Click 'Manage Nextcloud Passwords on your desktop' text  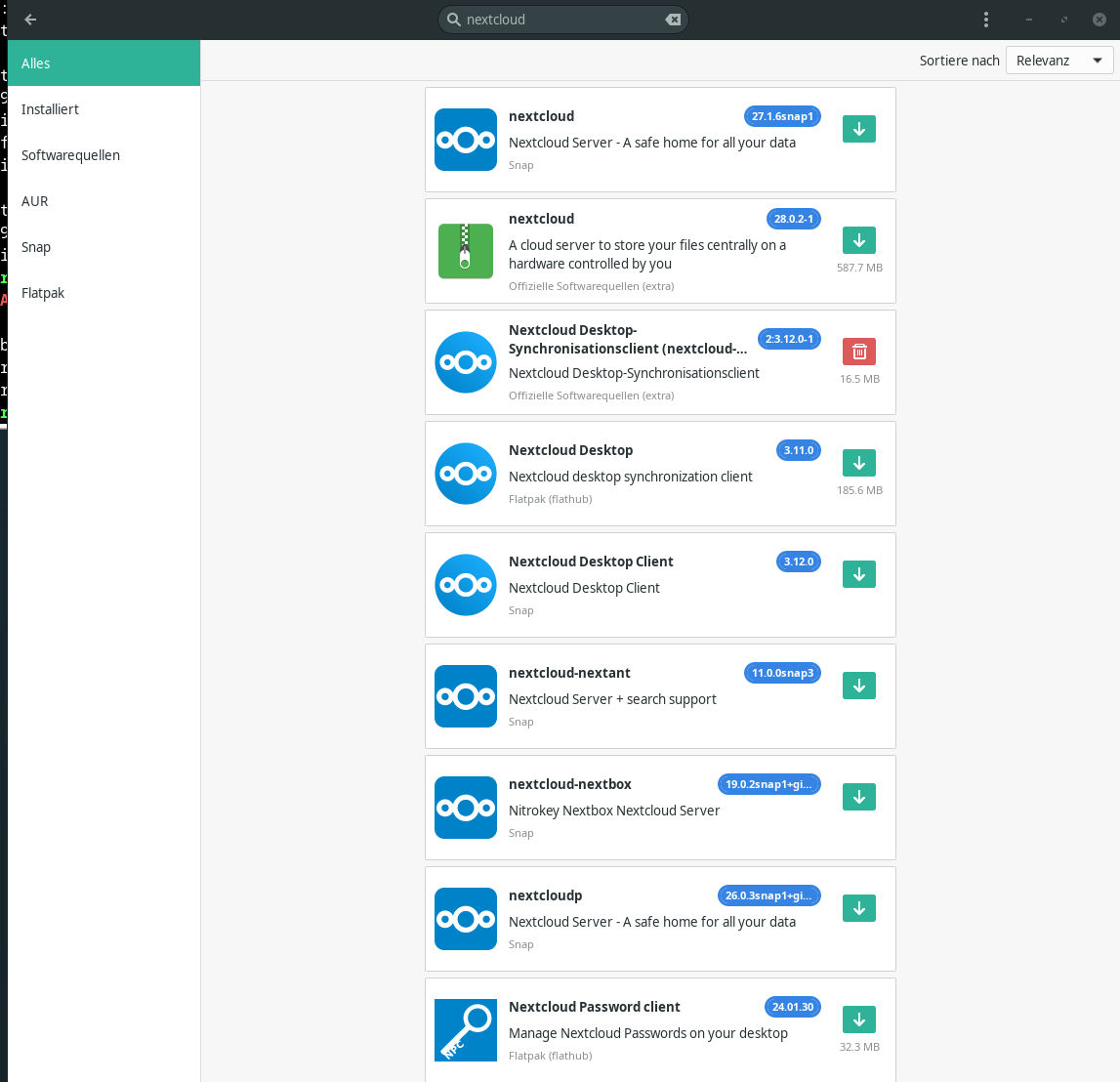coord(647,1033)
